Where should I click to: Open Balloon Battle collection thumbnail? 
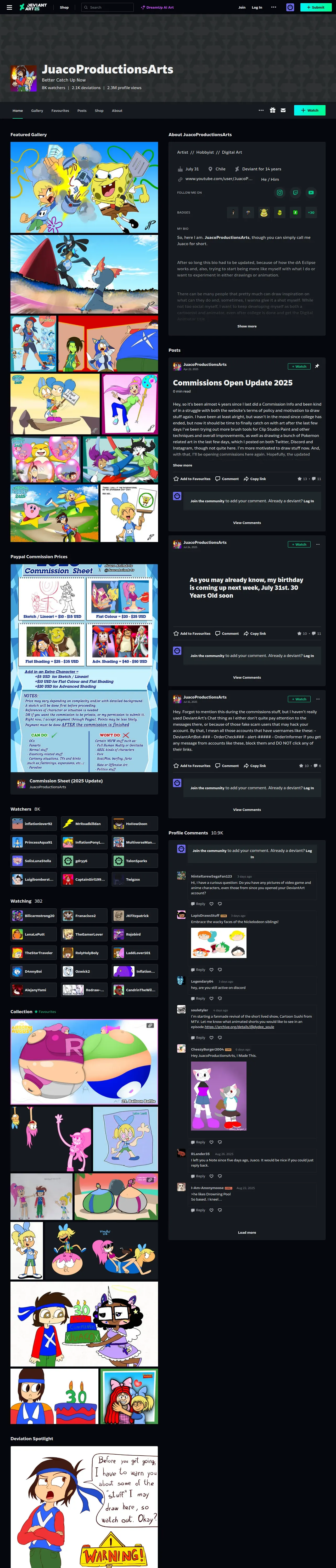point(84,1062)
